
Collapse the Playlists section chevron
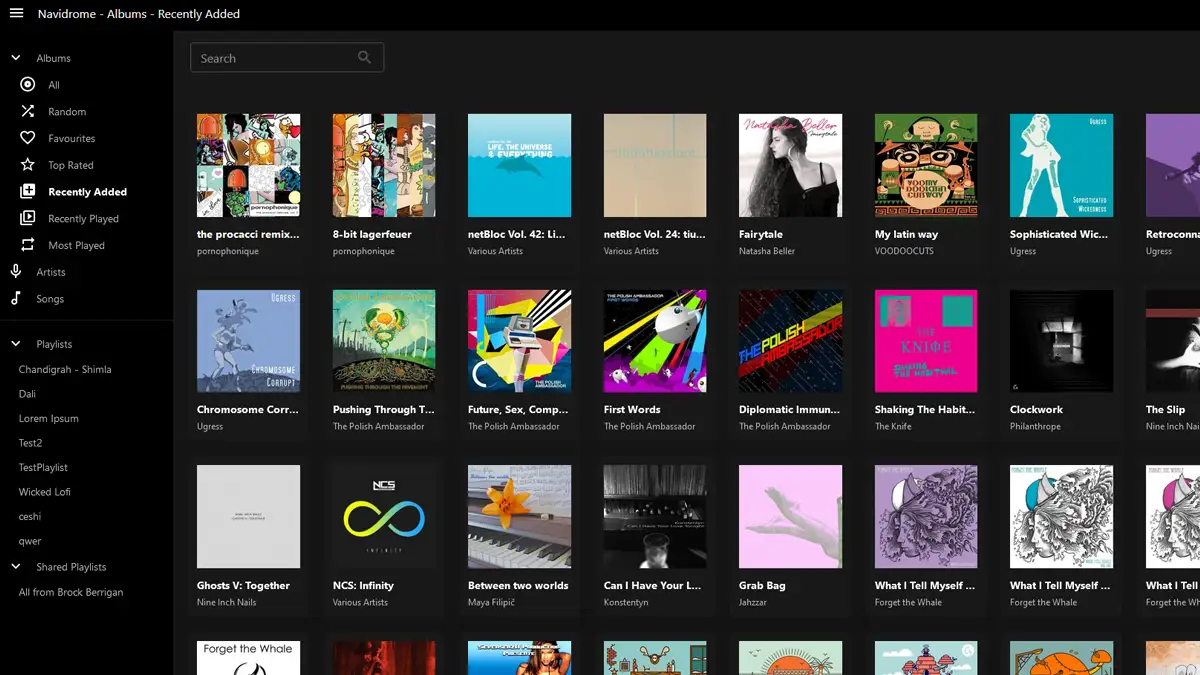[16, 344]
